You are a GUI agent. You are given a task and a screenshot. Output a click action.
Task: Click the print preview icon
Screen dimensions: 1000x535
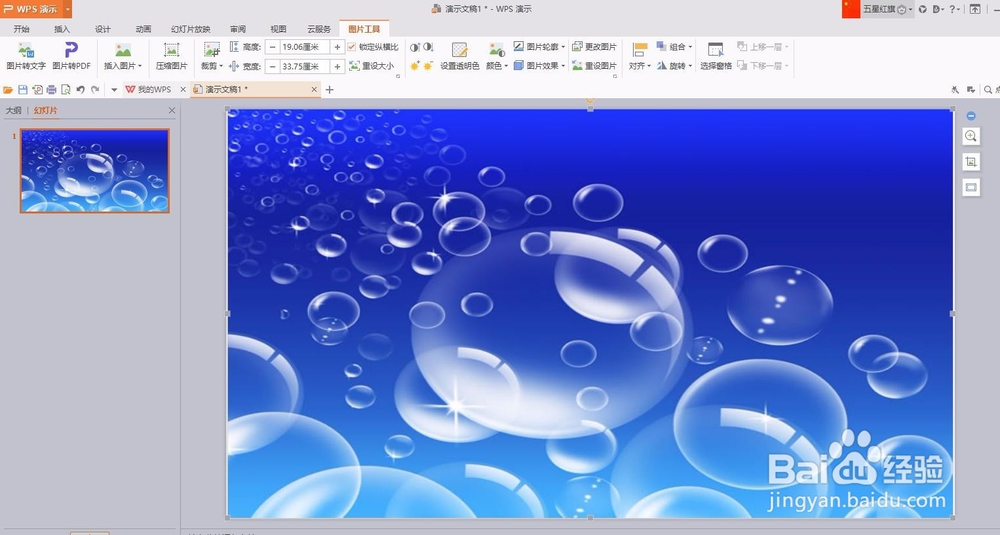coord(66,90)
